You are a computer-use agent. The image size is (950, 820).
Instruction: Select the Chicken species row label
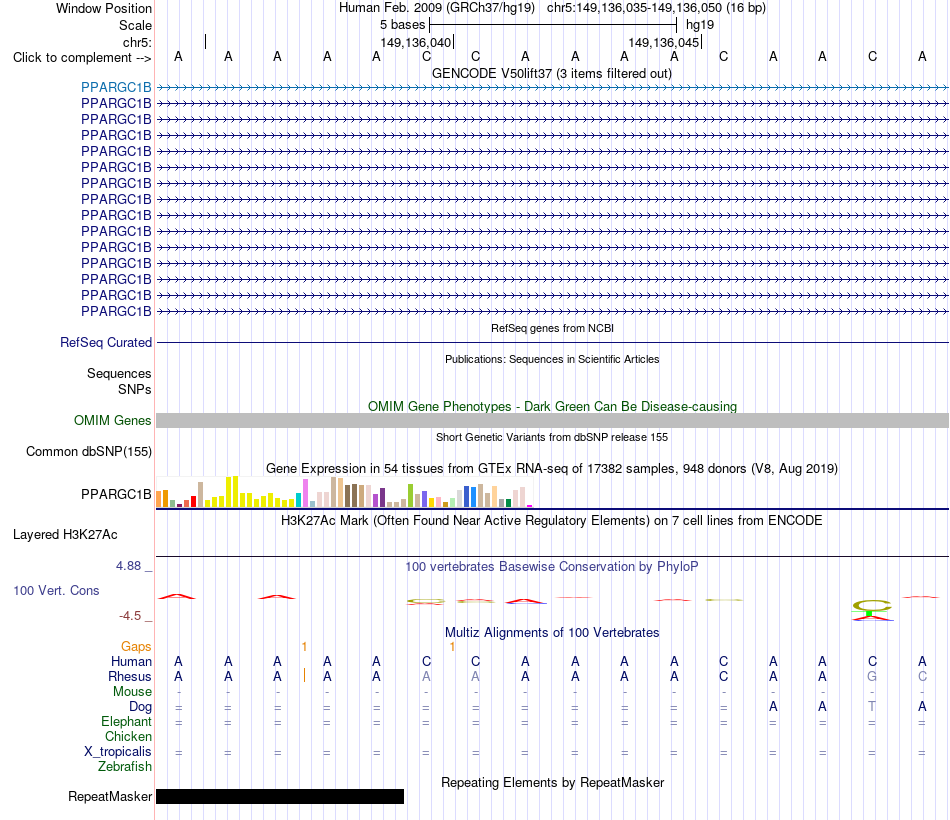[x=128, y=736]
